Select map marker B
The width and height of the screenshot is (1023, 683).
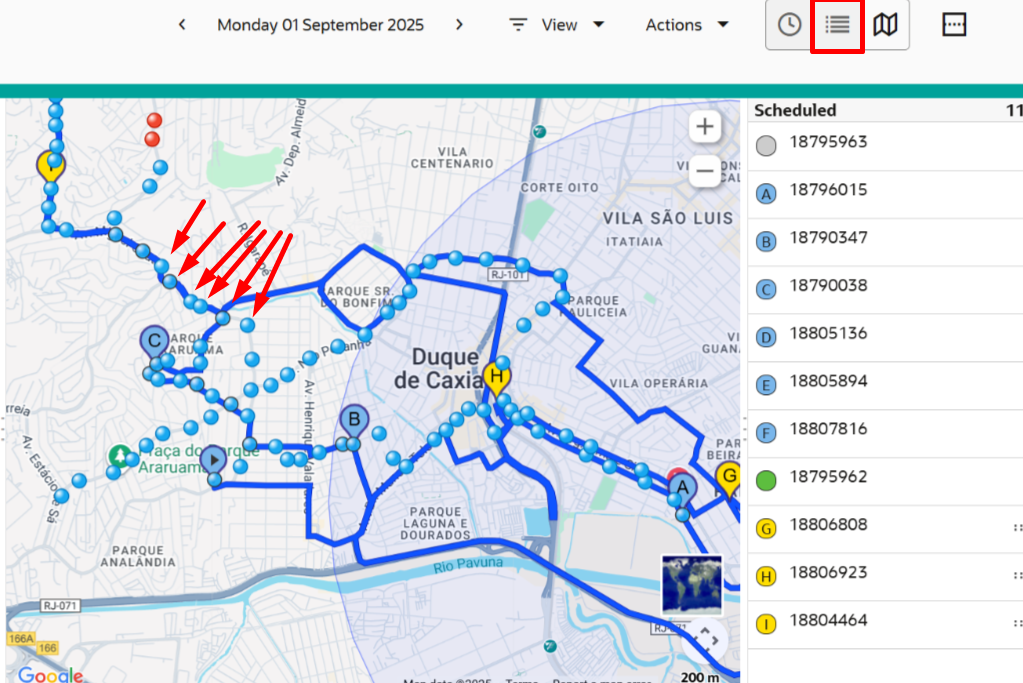click(x=354, y=419)
